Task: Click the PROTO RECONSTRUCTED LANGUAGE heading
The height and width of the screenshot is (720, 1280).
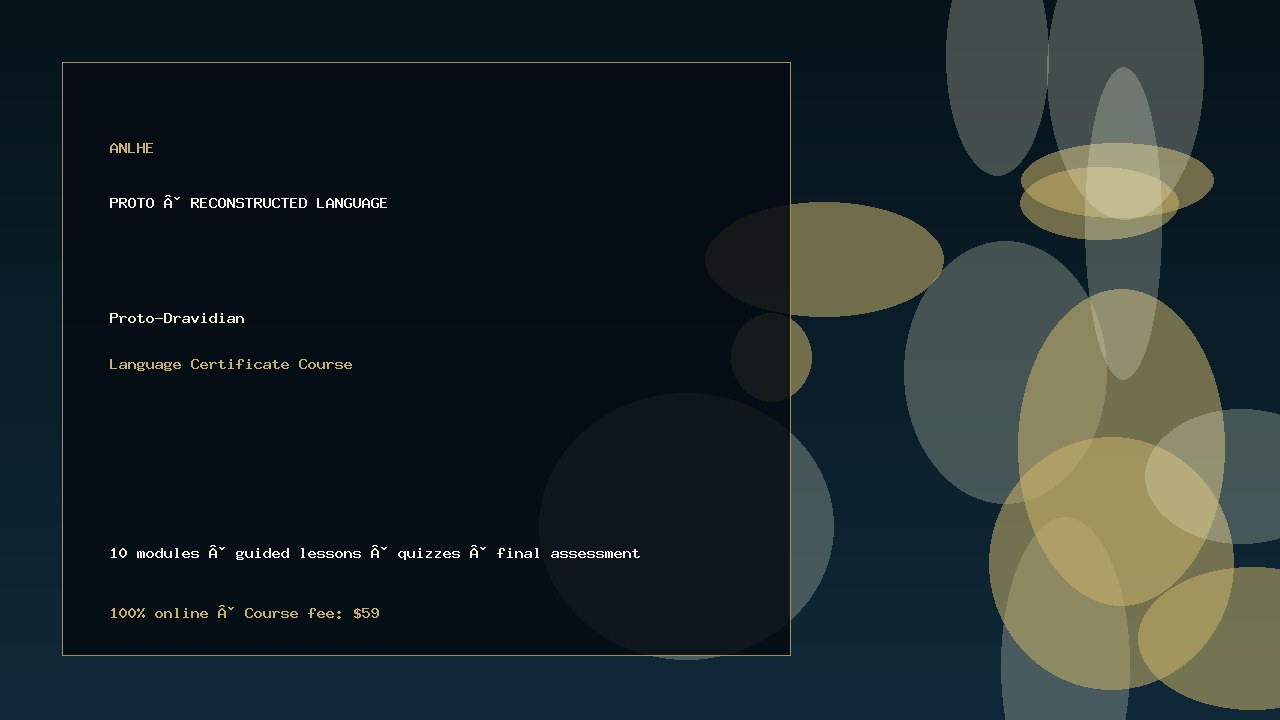Action: pos(248,203)
